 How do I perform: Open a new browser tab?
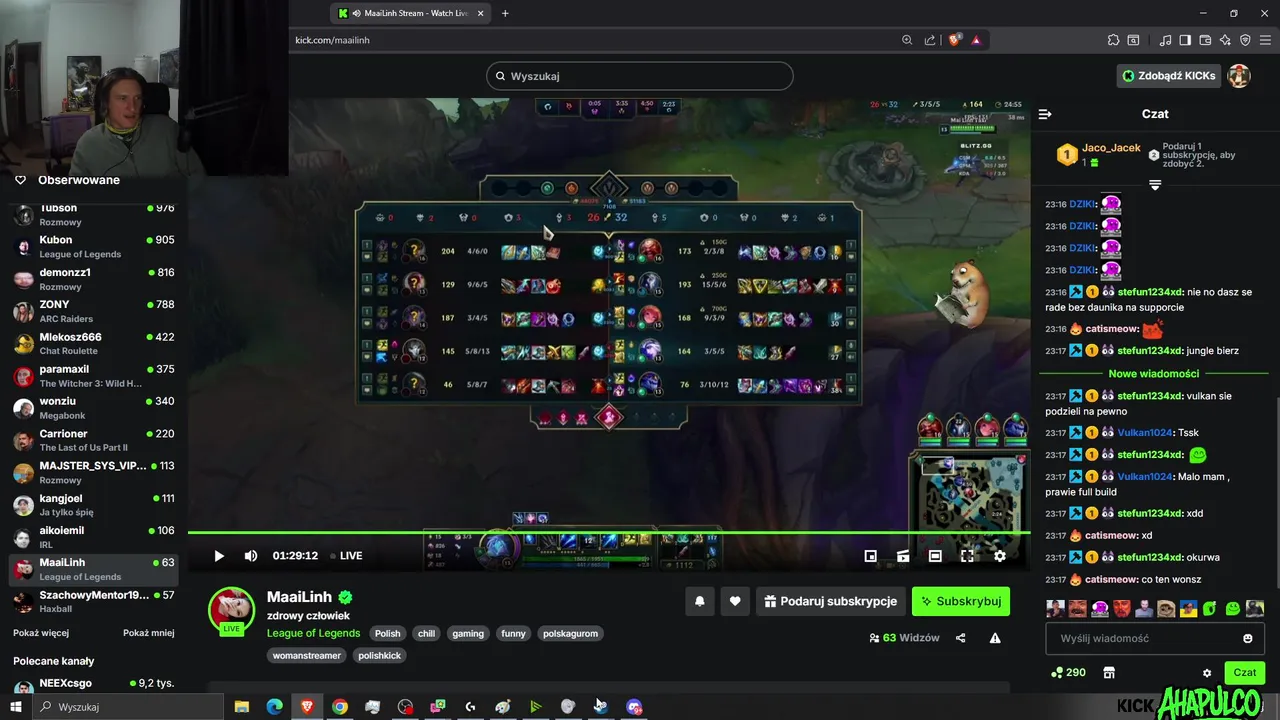click(x=505, y=13)
